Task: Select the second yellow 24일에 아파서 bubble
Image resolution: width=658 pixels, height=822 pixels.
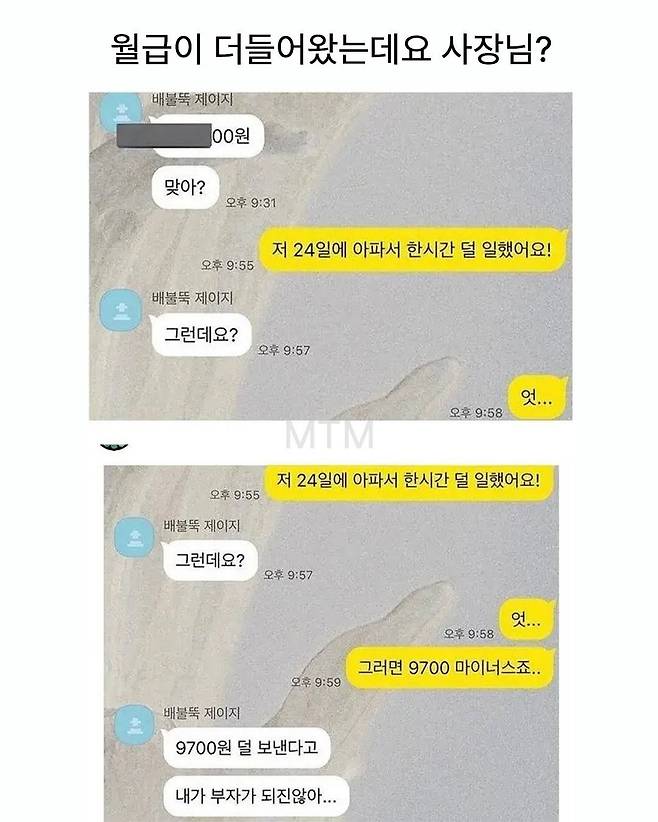Action: pyautogui.click(x=409, y=482)
